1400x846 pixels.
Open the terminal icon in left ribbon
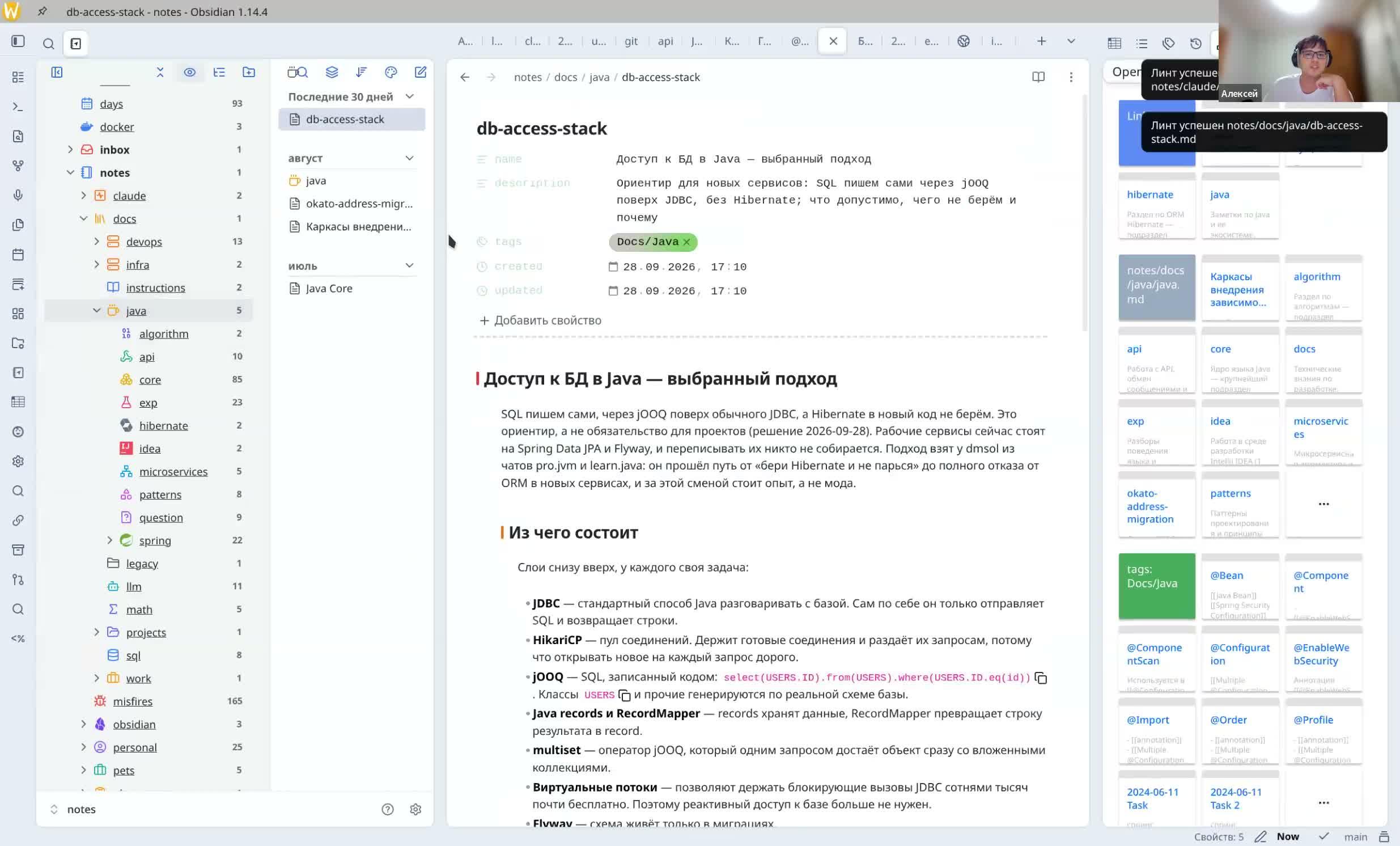pyautogui.click(x=18, y=107)
